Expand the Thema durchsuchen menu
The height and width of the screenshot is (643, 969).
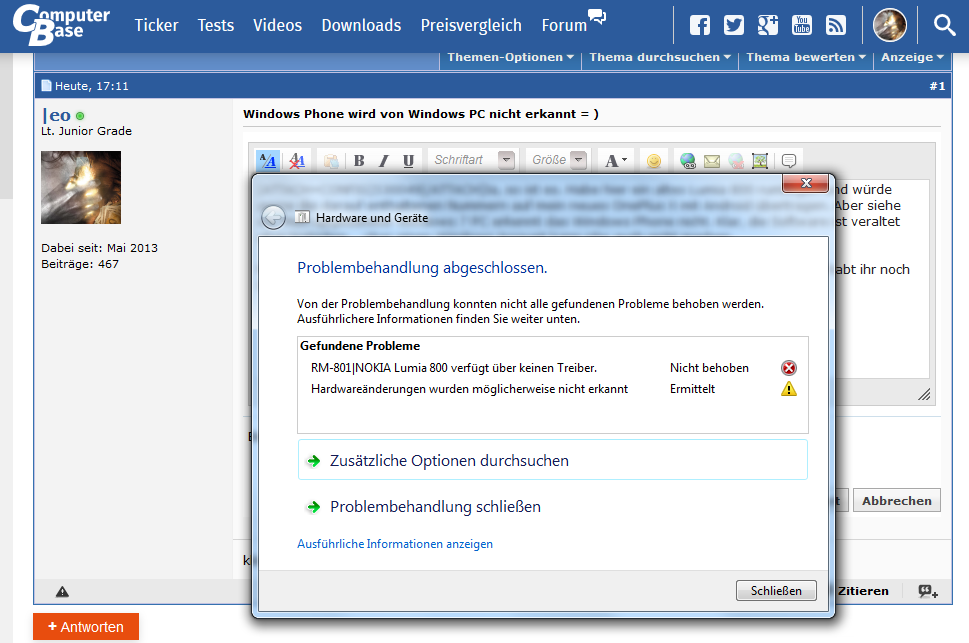point(660,57)
